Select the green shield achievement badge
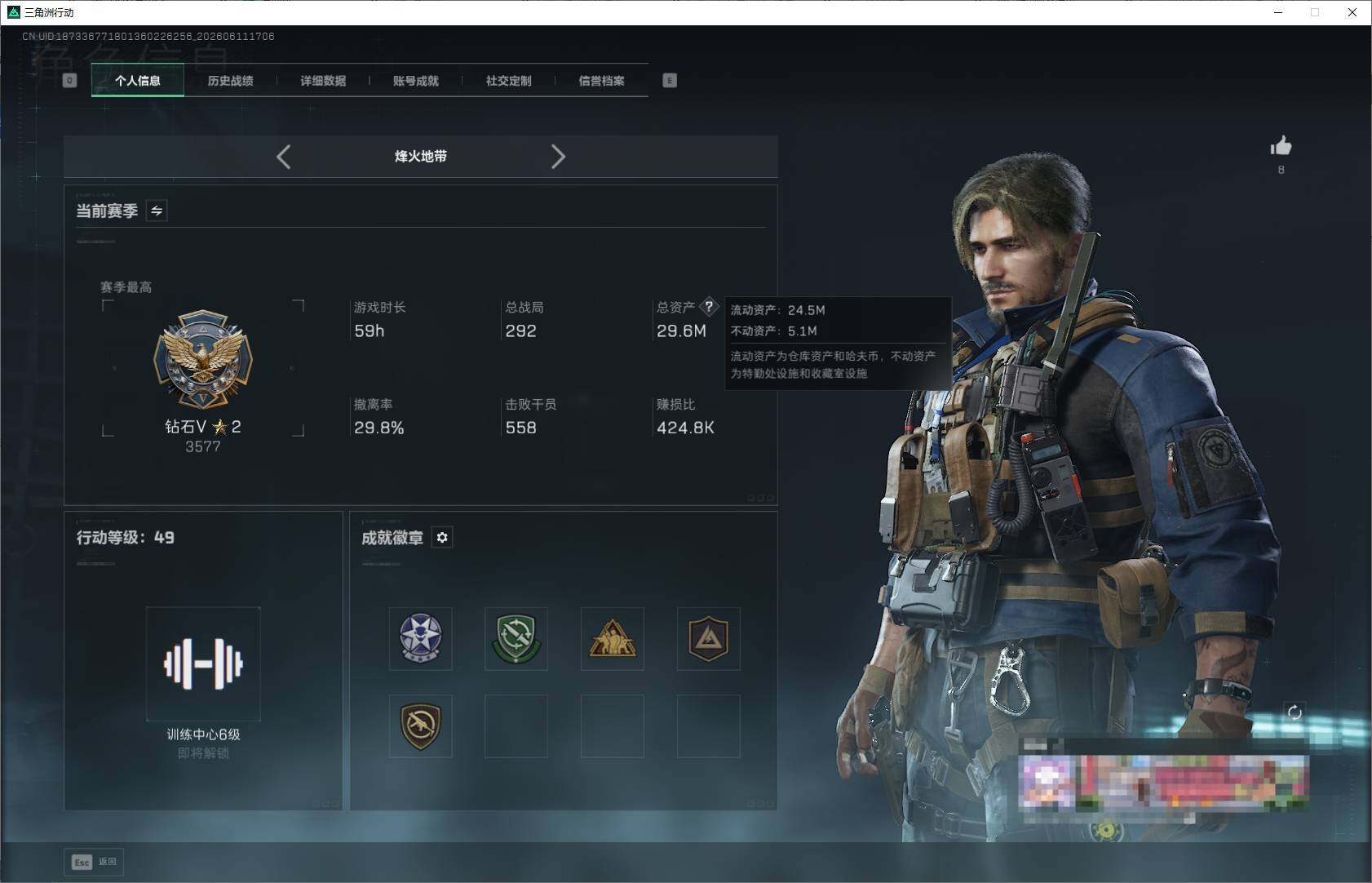The height and width of the screenshot is (883, 1372). coord(516,639)
